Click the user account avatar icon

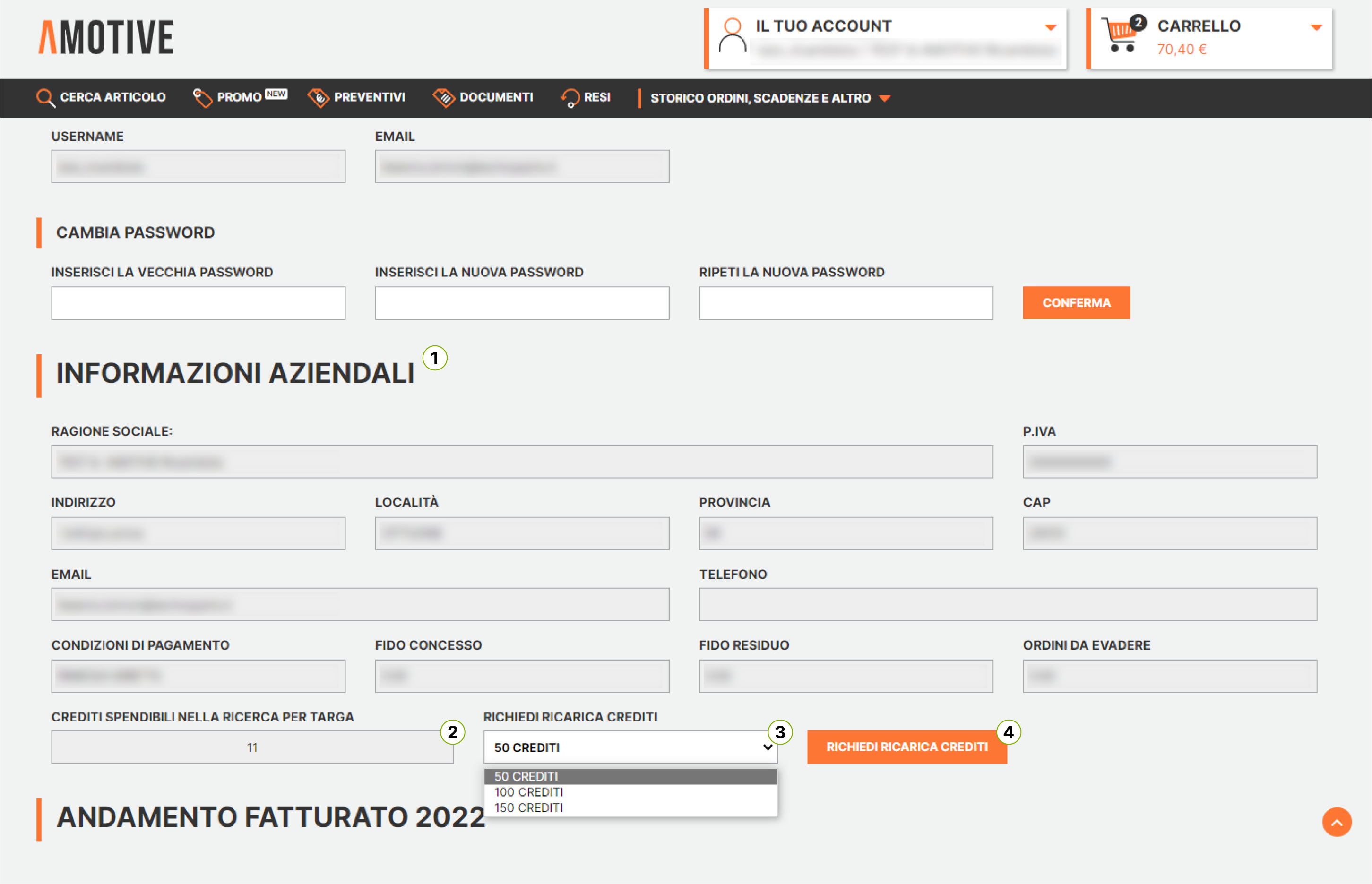[732, 36]
